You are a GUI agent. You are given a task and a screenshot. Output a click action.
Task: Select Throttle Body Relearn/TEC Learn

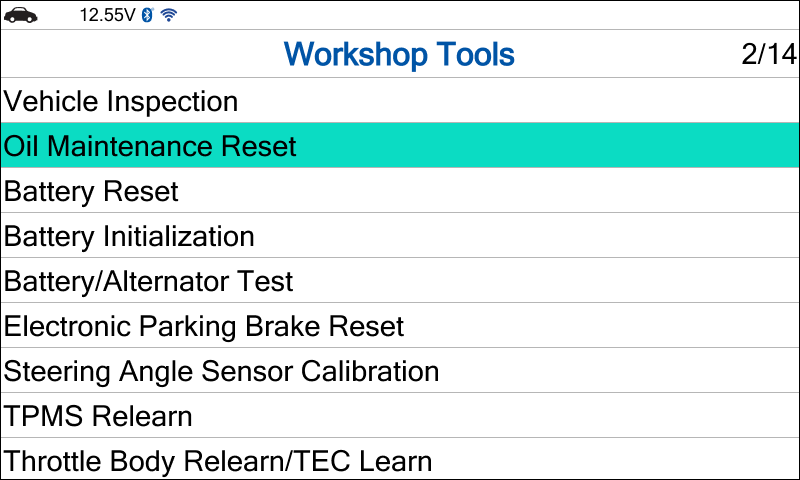coord(218,461)
